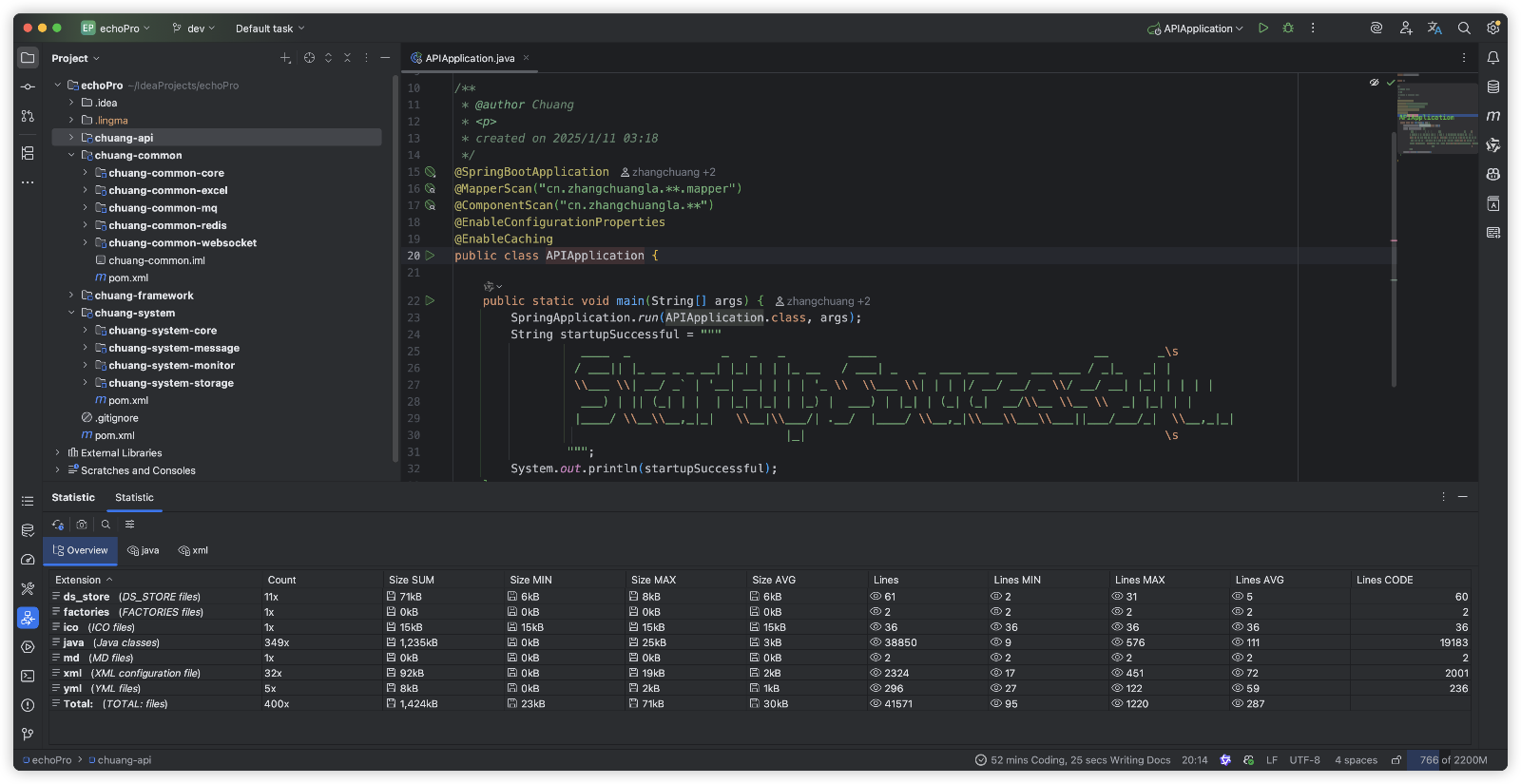
Task: Sort the table by the Extension column
Action: pyautogui.click(x=78, y=580)
